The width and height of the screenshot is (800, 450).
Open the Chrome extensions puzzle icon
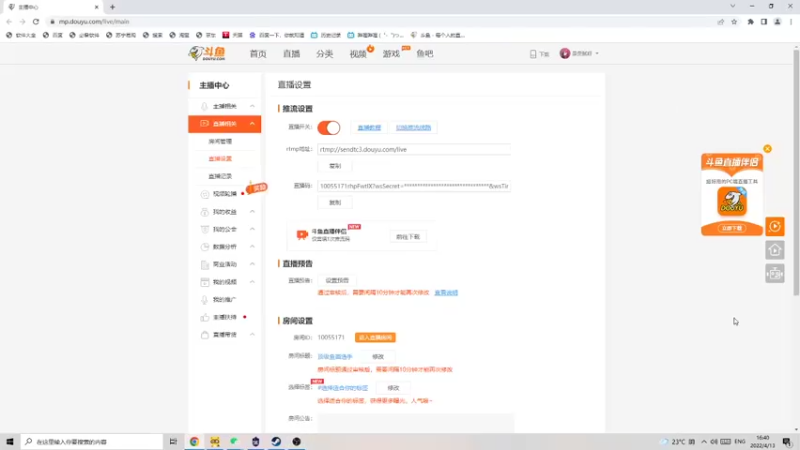click(751, 21)
